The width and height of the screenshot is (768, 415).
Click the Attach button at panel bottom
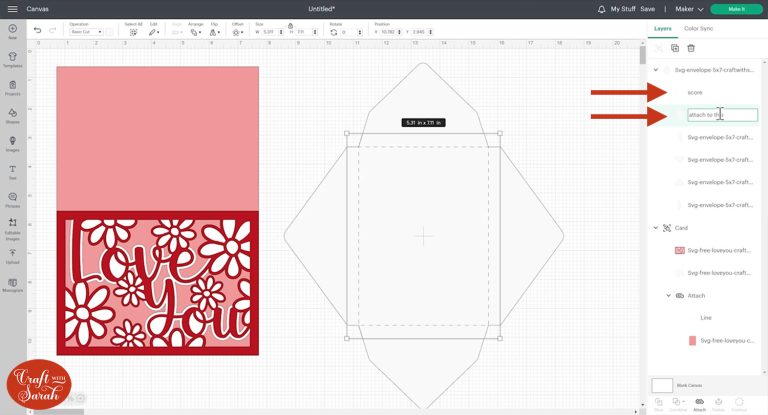click(x=699, y=403)
